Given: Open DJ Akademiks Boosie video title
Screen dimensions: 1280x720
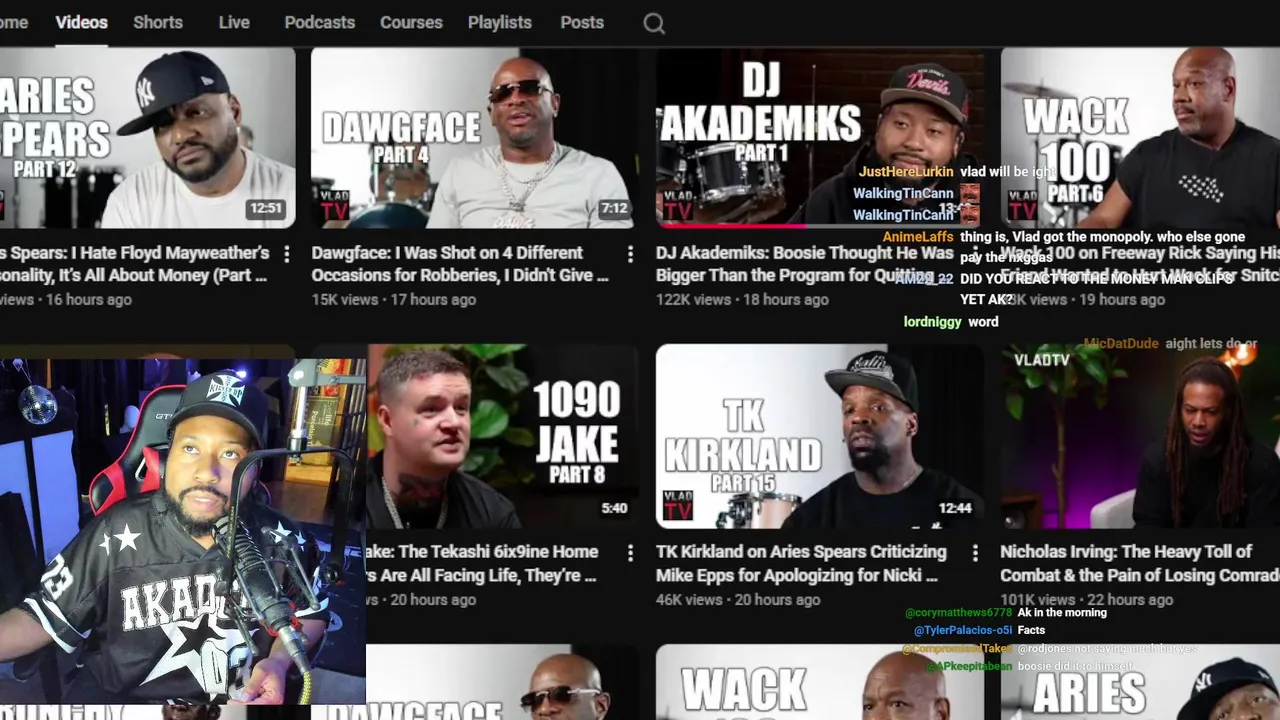Looking at the screenshot, I should click(x=805, y=264).
